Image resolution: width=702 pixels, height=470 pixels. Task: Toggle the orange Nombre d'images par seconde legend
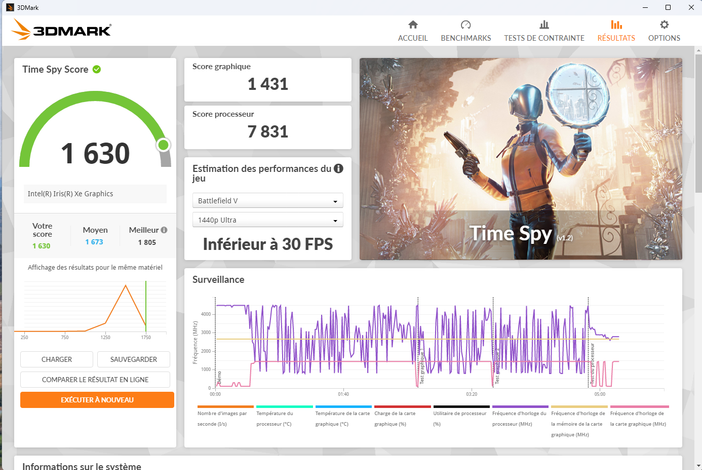coord(225,418)
